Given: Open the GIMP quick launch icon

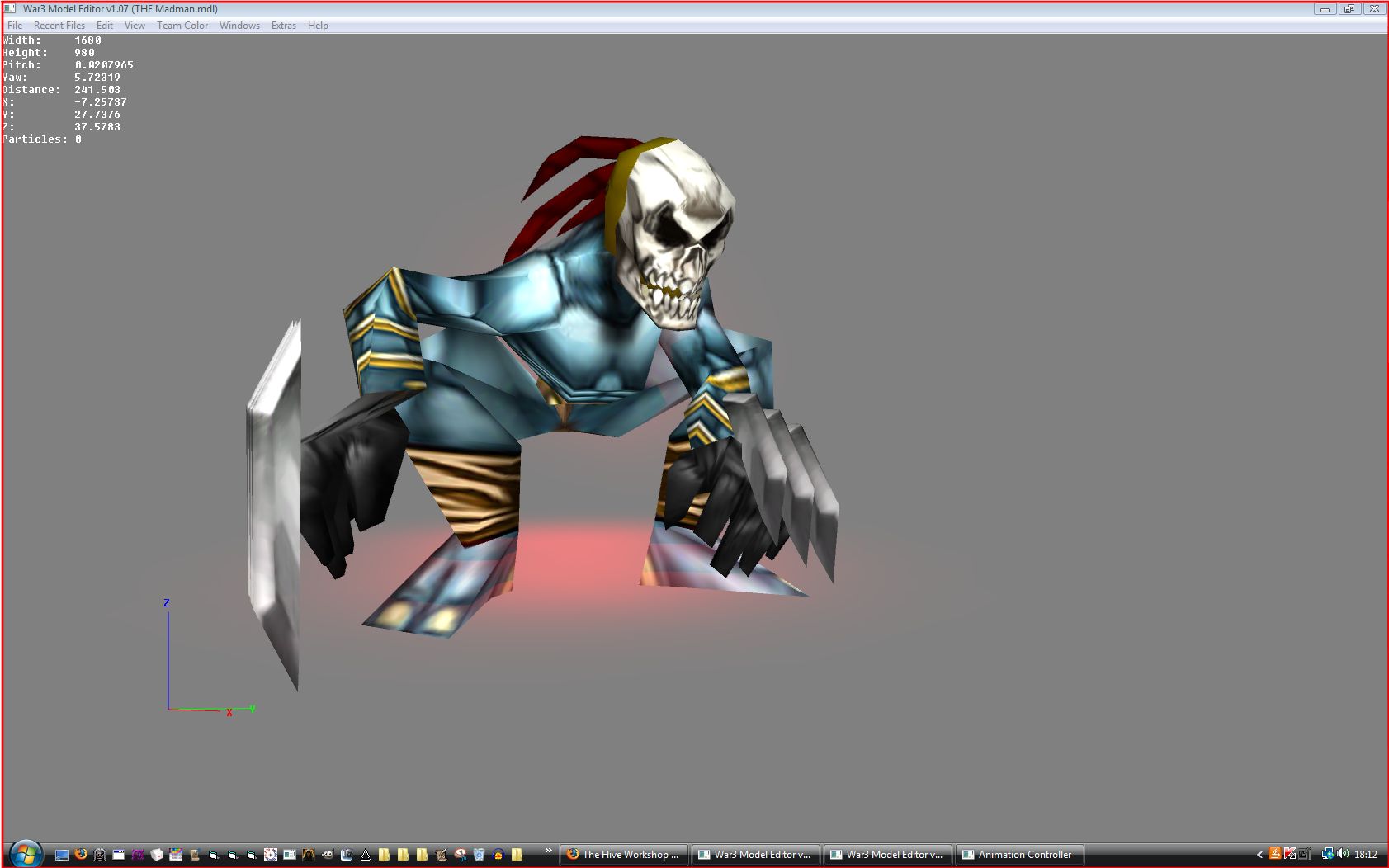Looking at the screenshot, I should [328, 855].
